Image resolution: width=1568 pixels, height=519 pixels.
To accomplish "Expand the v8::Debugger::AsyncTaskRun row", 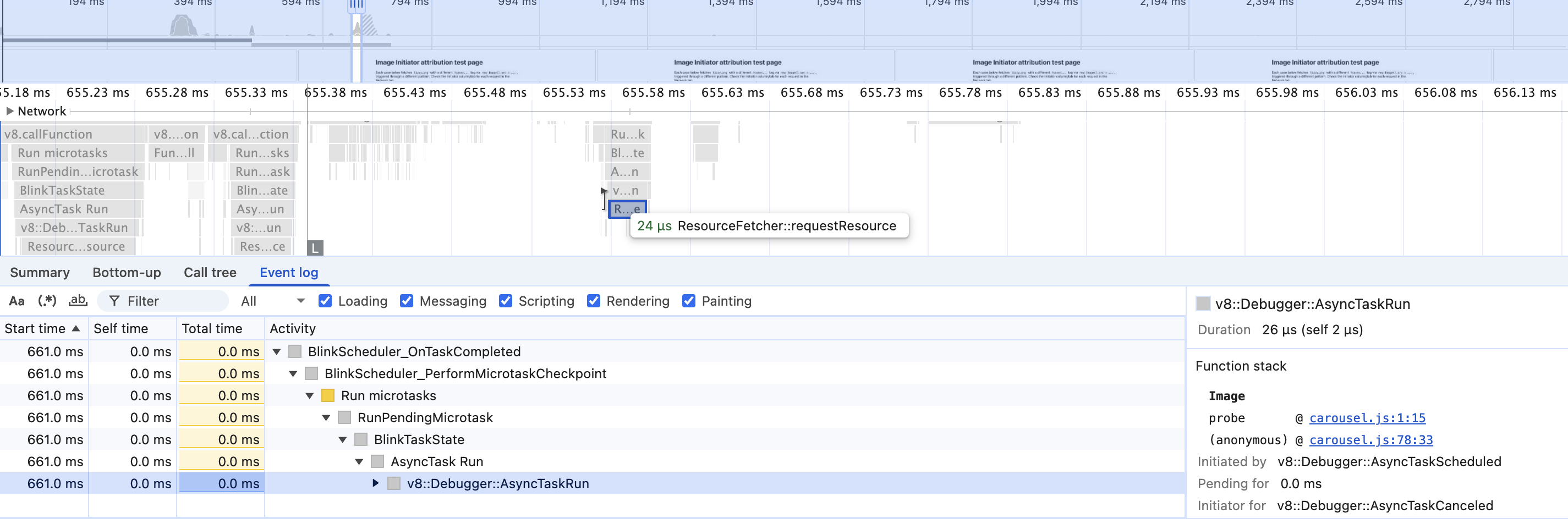I will [x=376, y=484].
